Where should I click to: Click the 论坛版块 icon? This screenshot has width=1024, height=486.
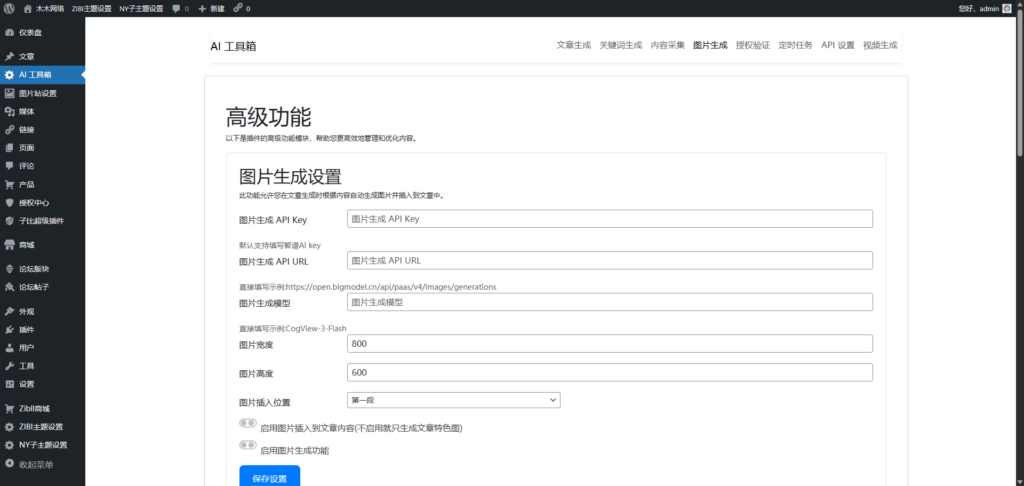9,268
